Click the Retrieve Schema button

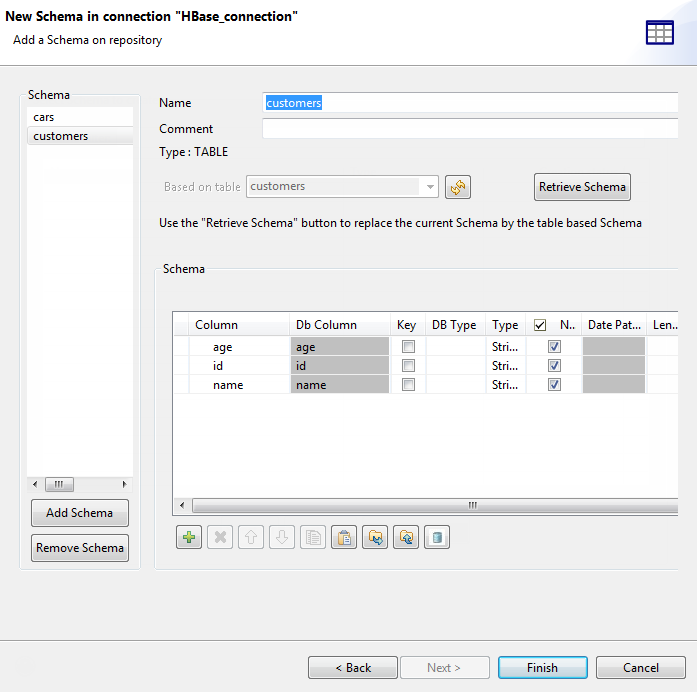click(x=582, y=187)
